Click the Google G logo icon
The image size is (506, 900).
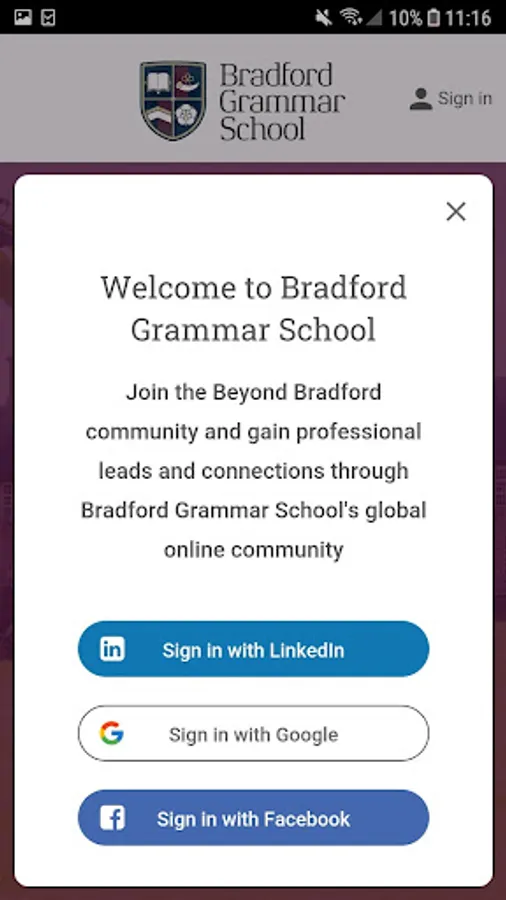coord(111,733)
